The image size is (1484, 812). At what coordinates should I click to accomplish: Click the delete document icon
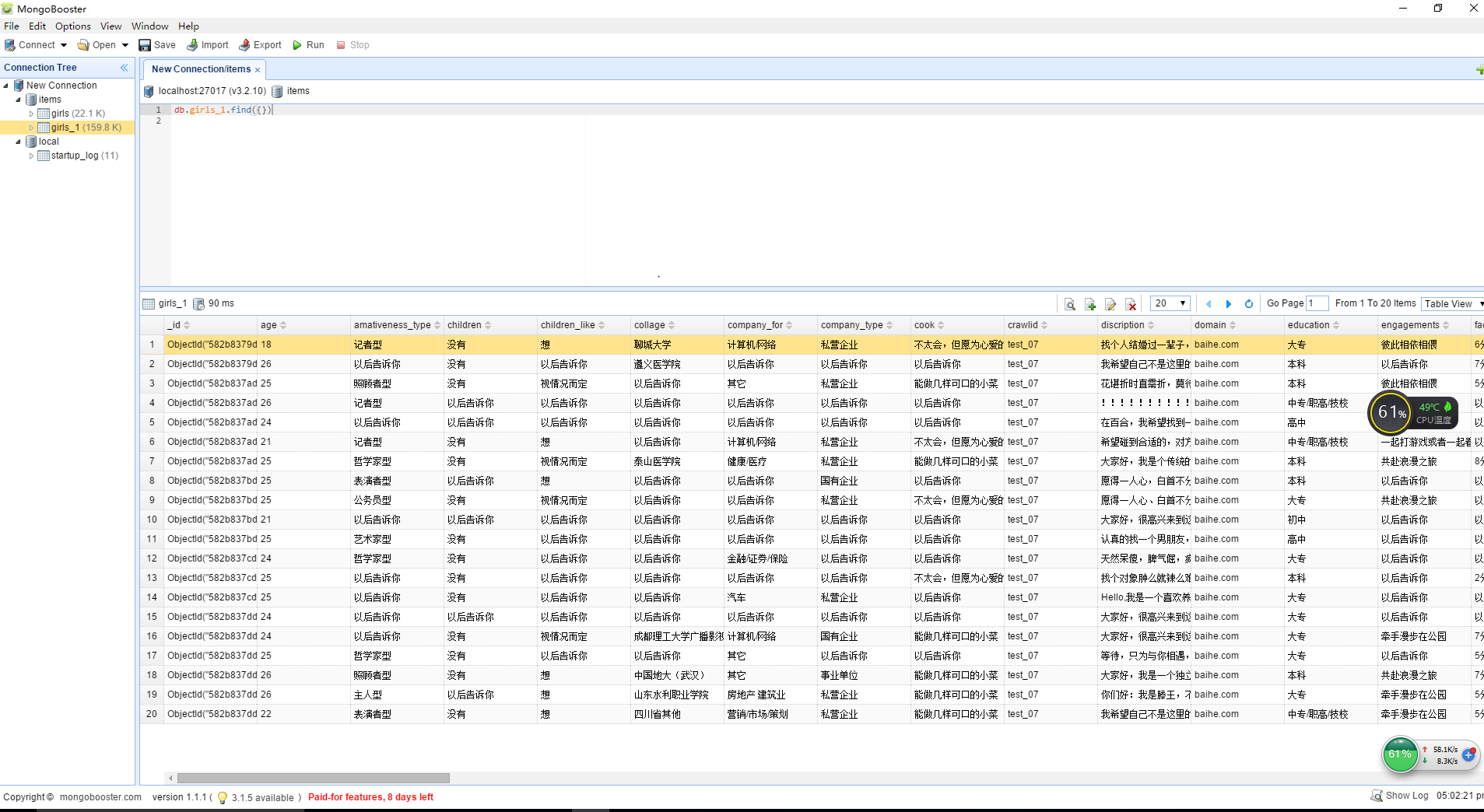[1131, 304]
